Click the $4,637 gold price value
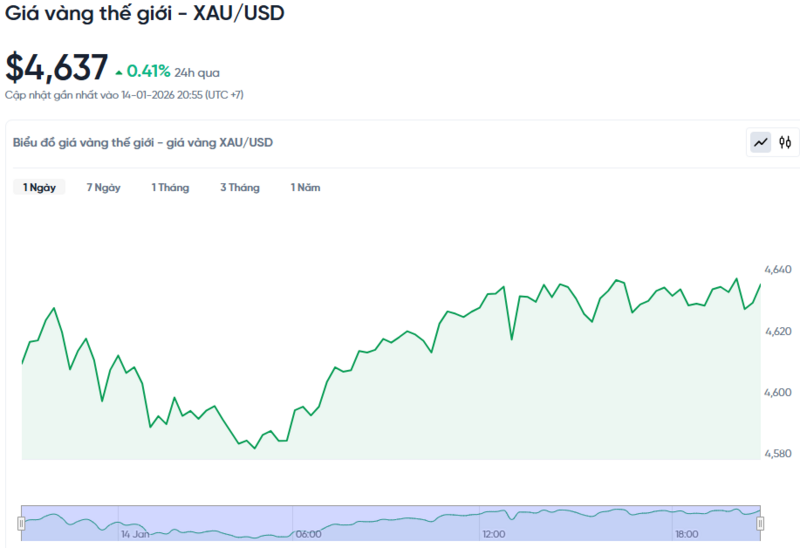Image resolution: width=800 pixels, height=548 pixels. 57,68
